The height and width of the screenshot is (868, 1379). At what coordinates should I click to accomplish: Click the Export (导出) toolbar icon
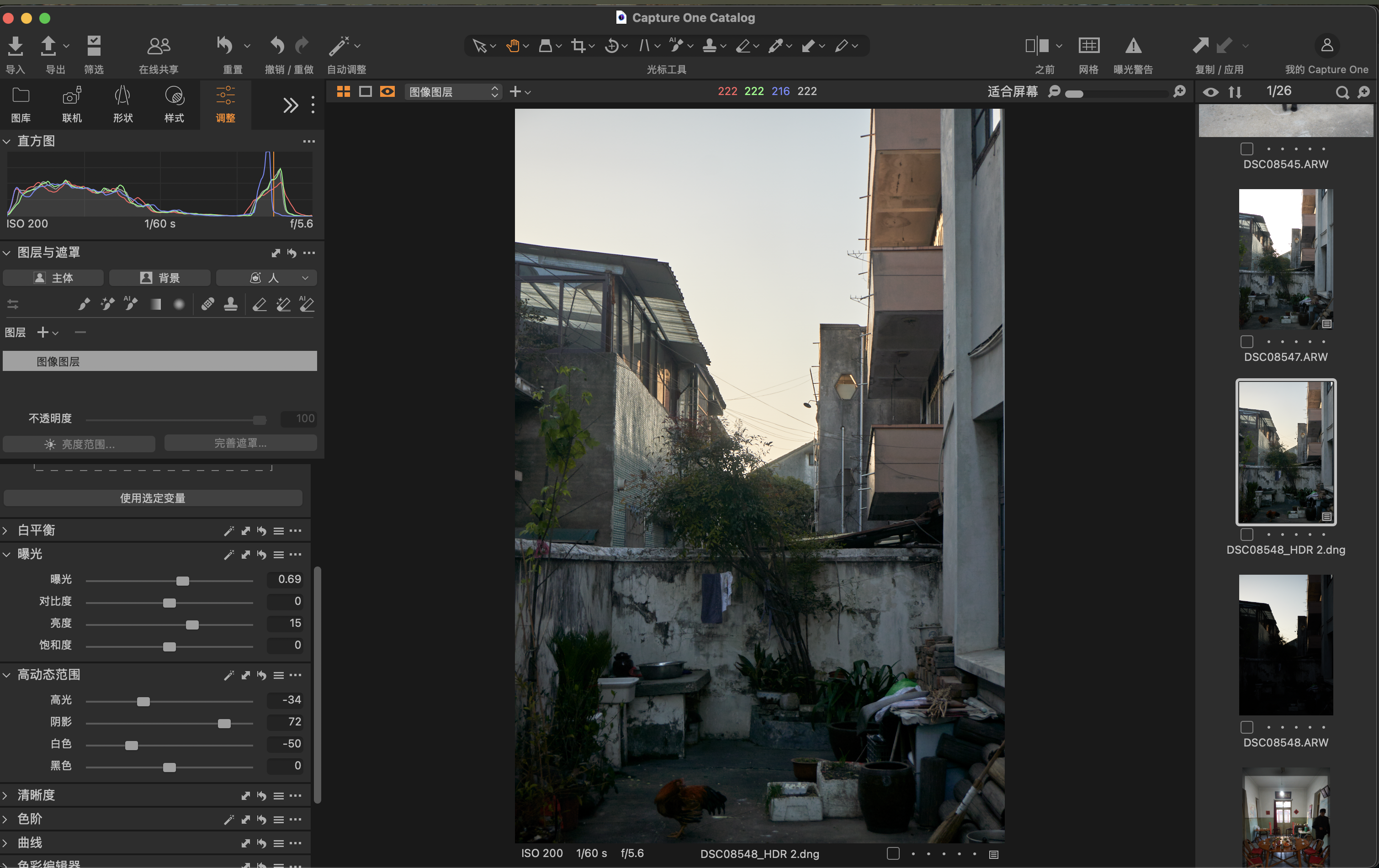click(x=49, y=47)
